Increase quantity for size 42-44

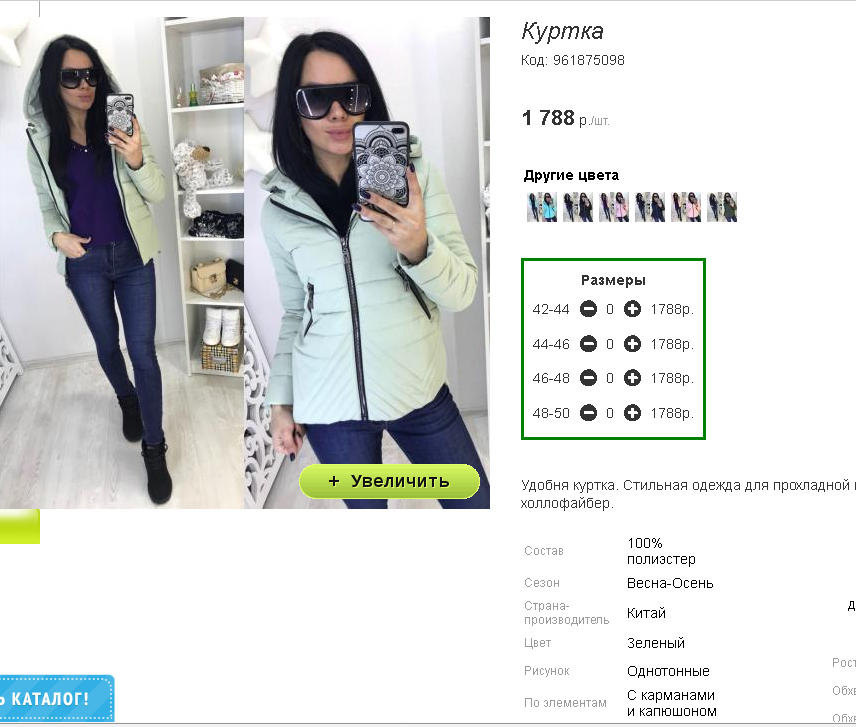[632, 309]
